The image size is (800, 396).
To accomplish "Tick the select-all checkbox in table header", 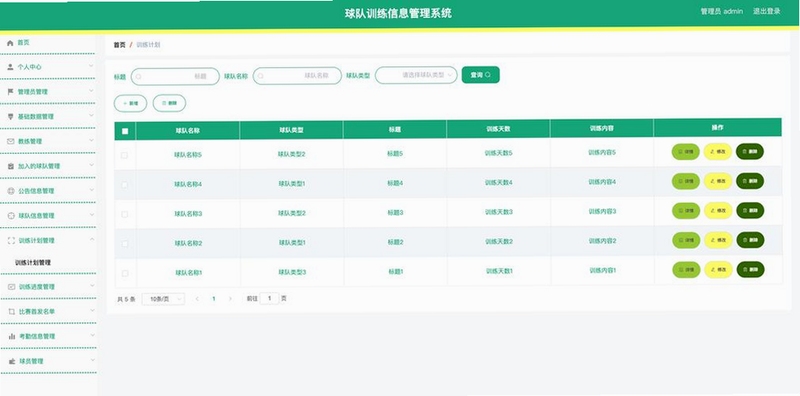I will pos(125,131).
